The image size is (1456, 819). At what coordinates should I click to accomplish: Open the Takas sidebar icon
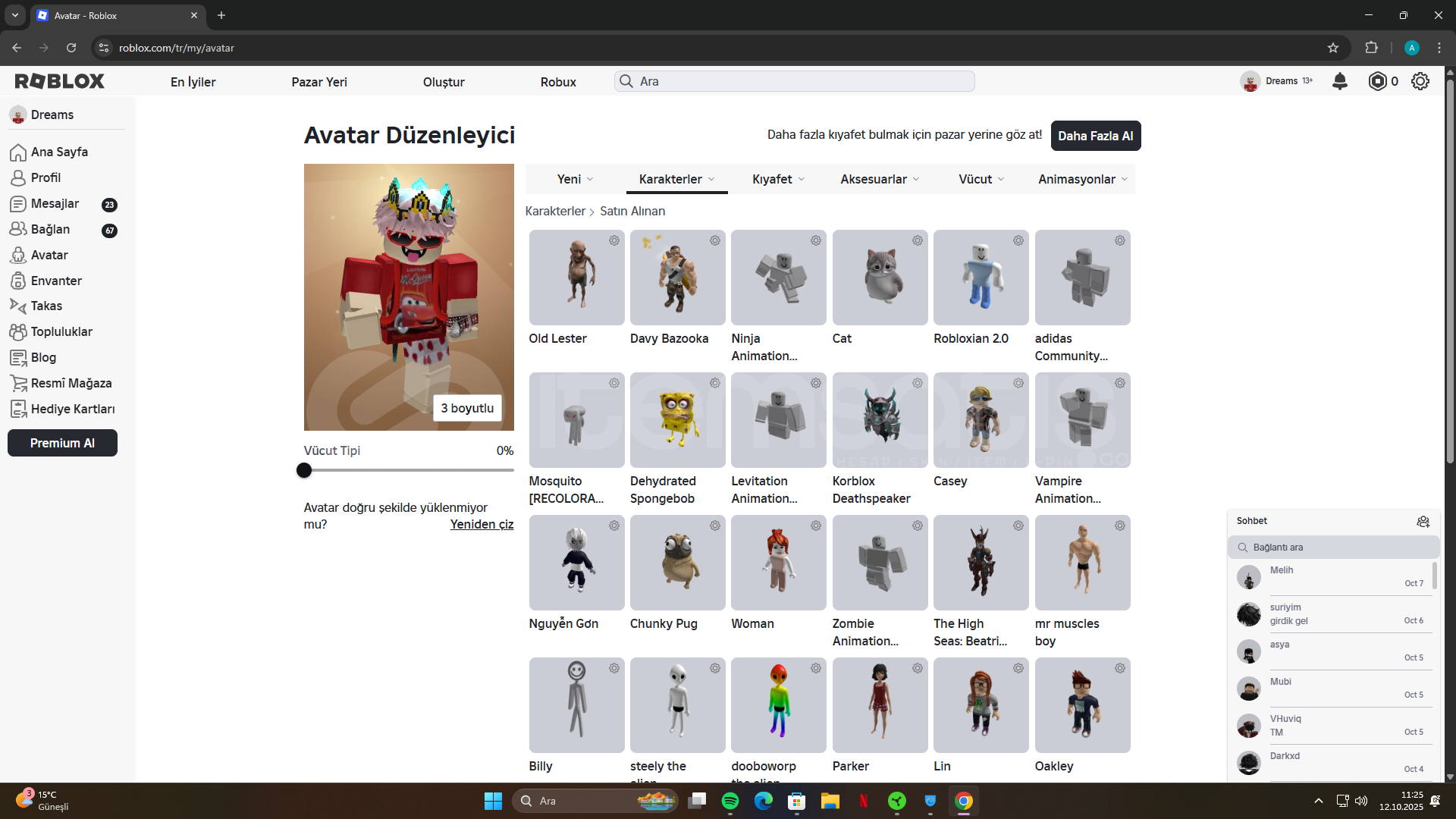click(18, 306)
